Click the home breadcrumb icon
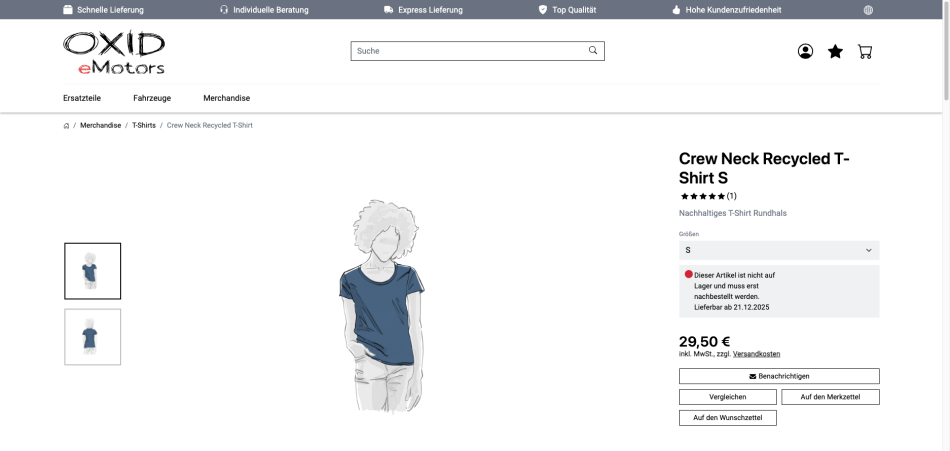This screenshot has height=451, width=950. [x=66, y=126]
